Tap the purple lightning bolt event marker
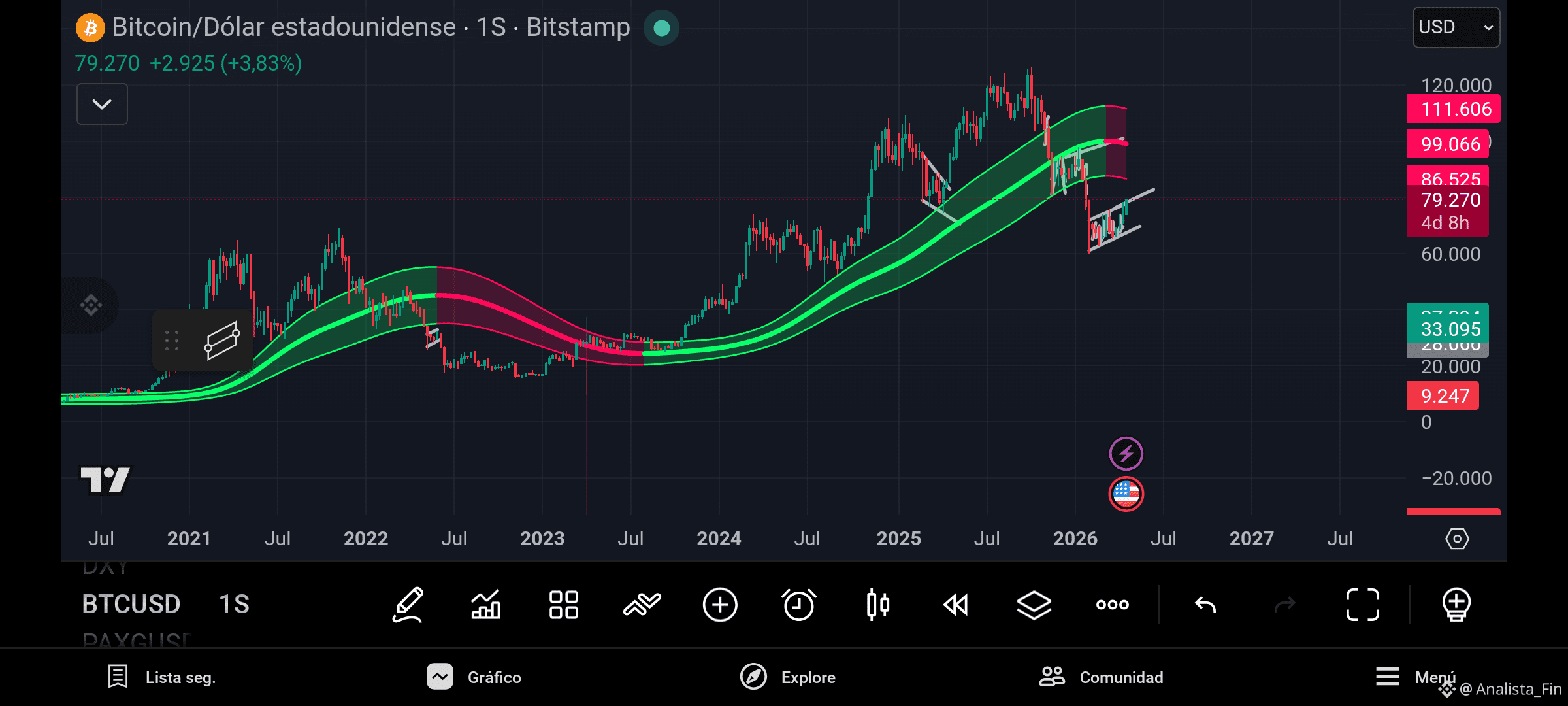 tap(1126, 453)
